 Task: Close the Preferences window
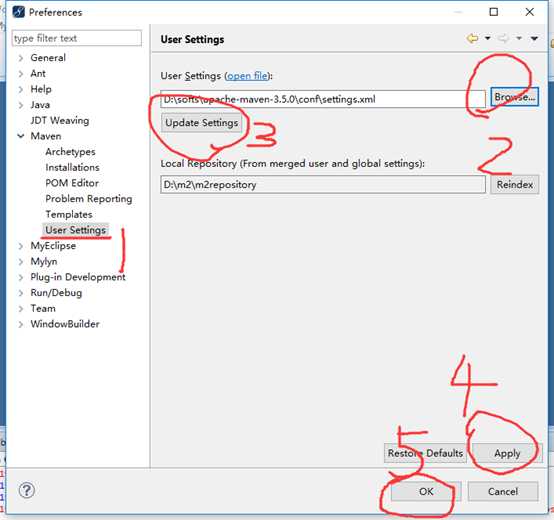(x=530, y=12)
